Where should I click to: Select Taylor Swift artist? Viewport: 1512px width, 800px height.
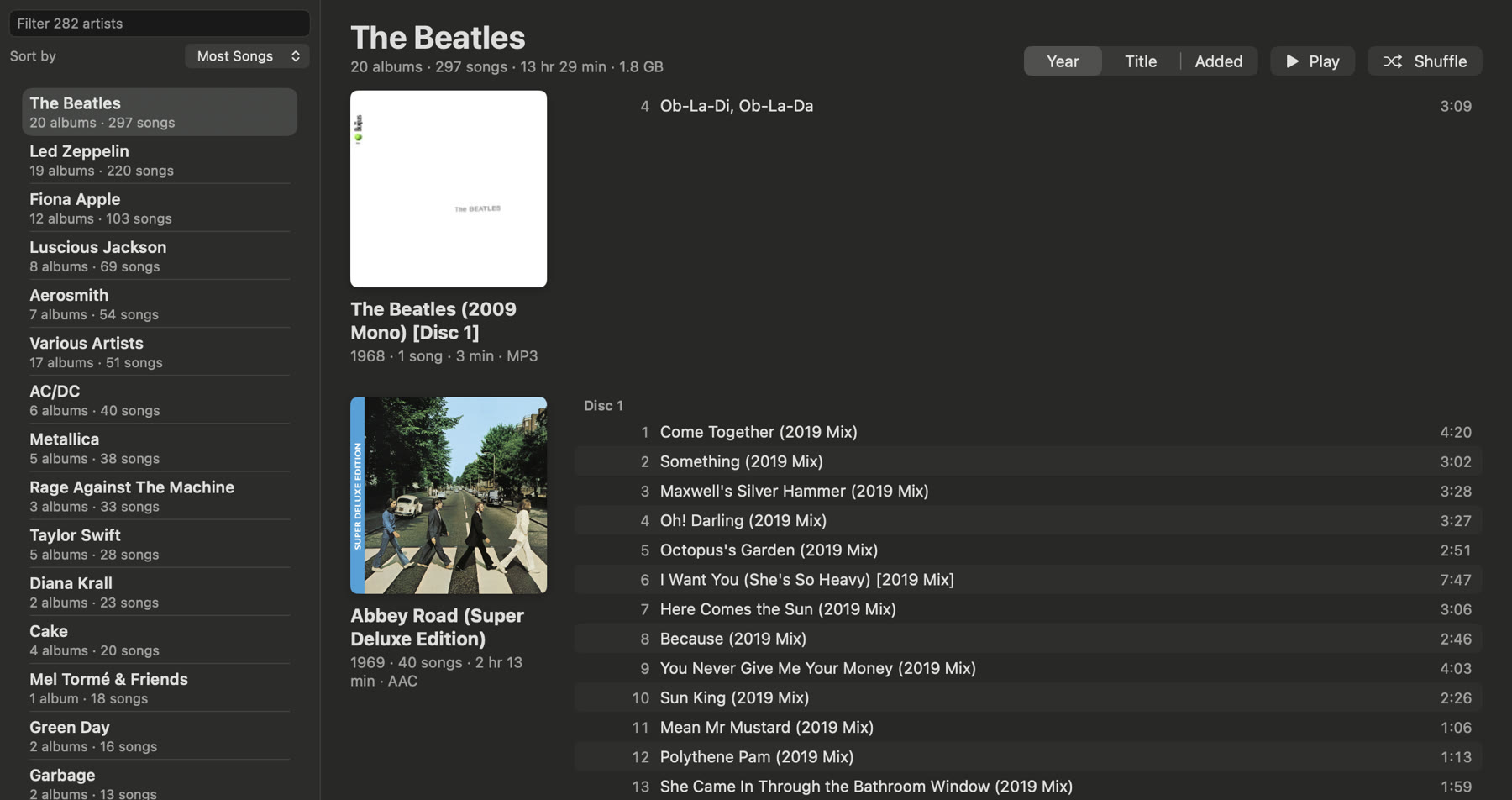click(160, 543)
